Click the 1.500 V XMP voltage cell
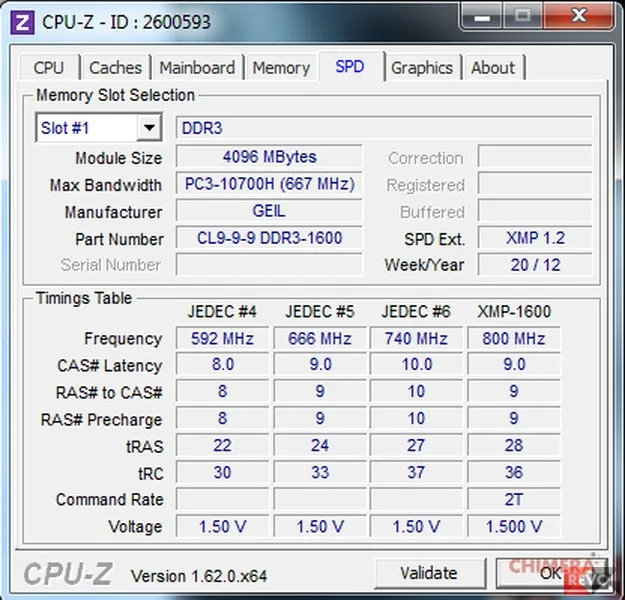Viewport: 625px width, 600px height. [x=514, y=526]
